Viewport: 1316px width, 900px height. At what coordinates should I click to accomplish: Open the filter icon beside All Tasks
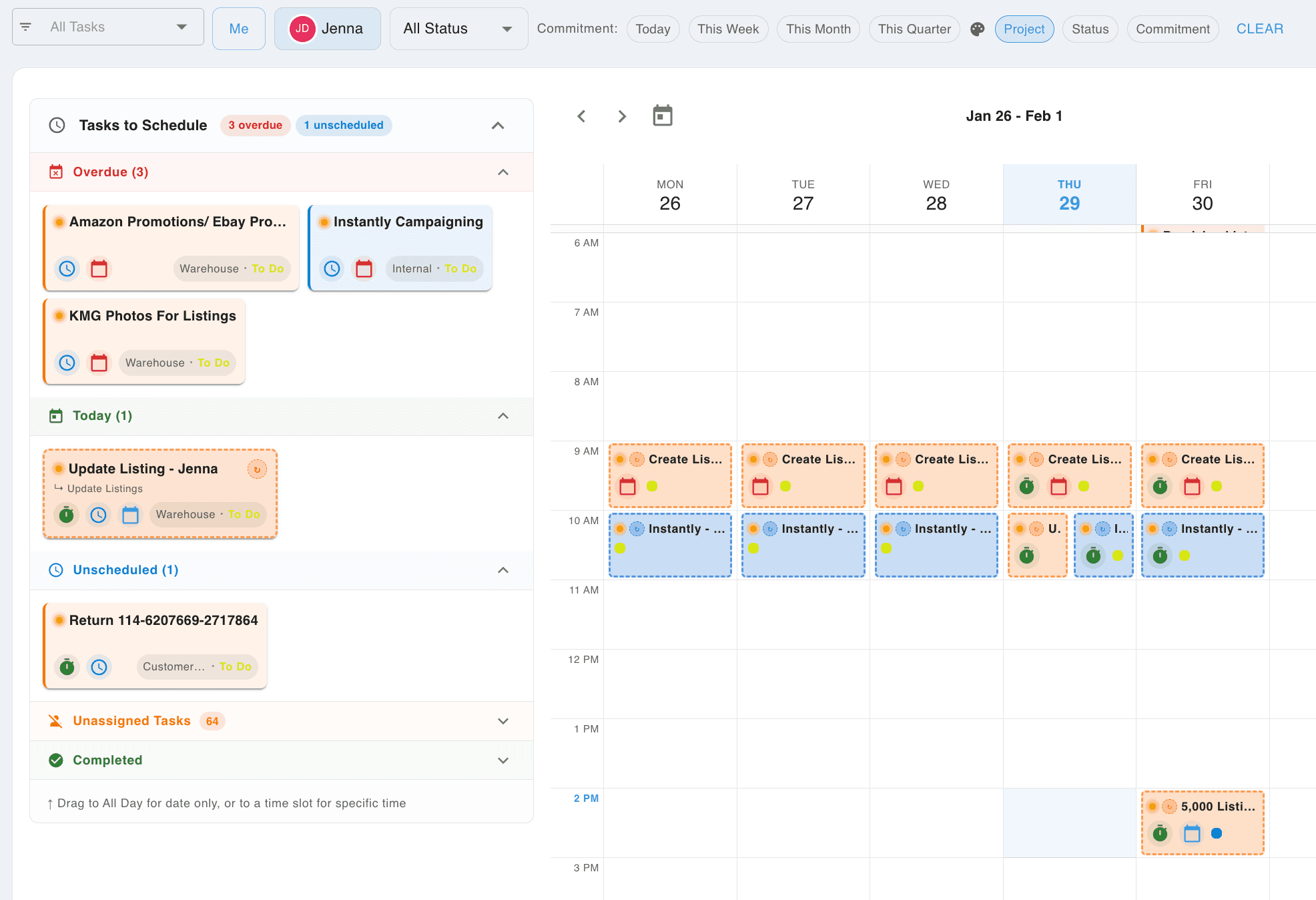[25, 27]
